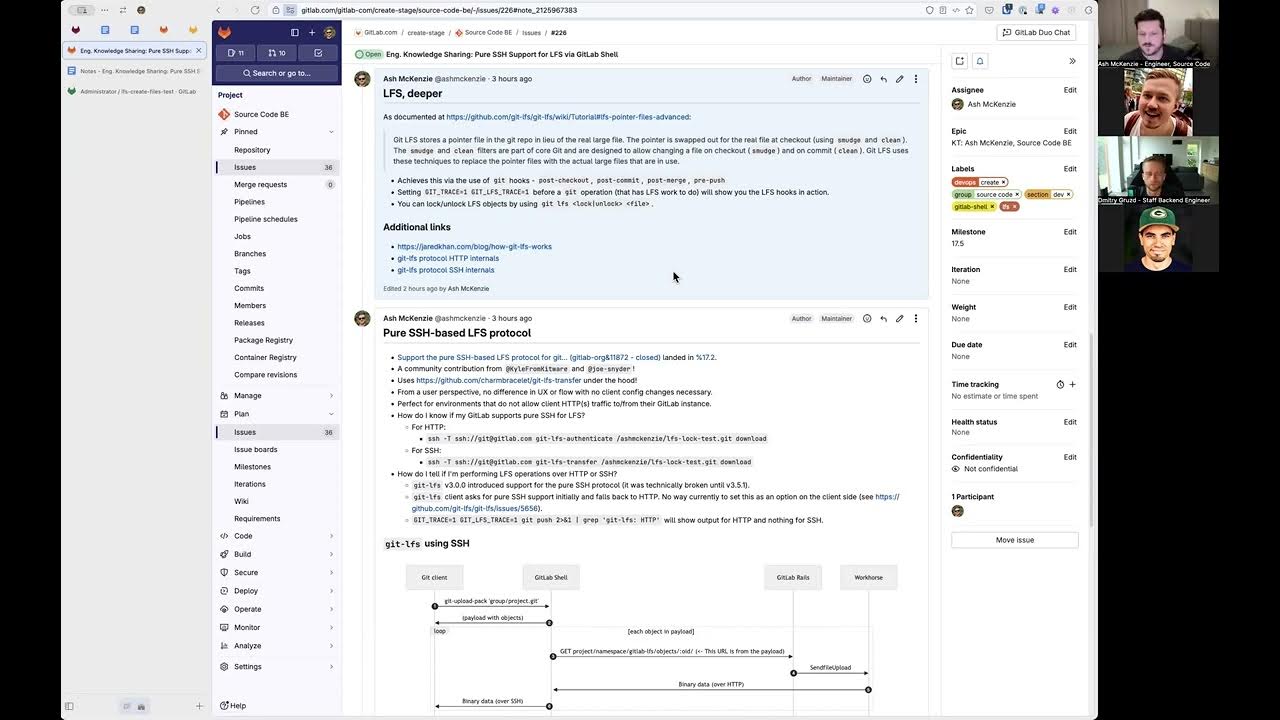Click the time tracking report clock icon

[1060, 384]
